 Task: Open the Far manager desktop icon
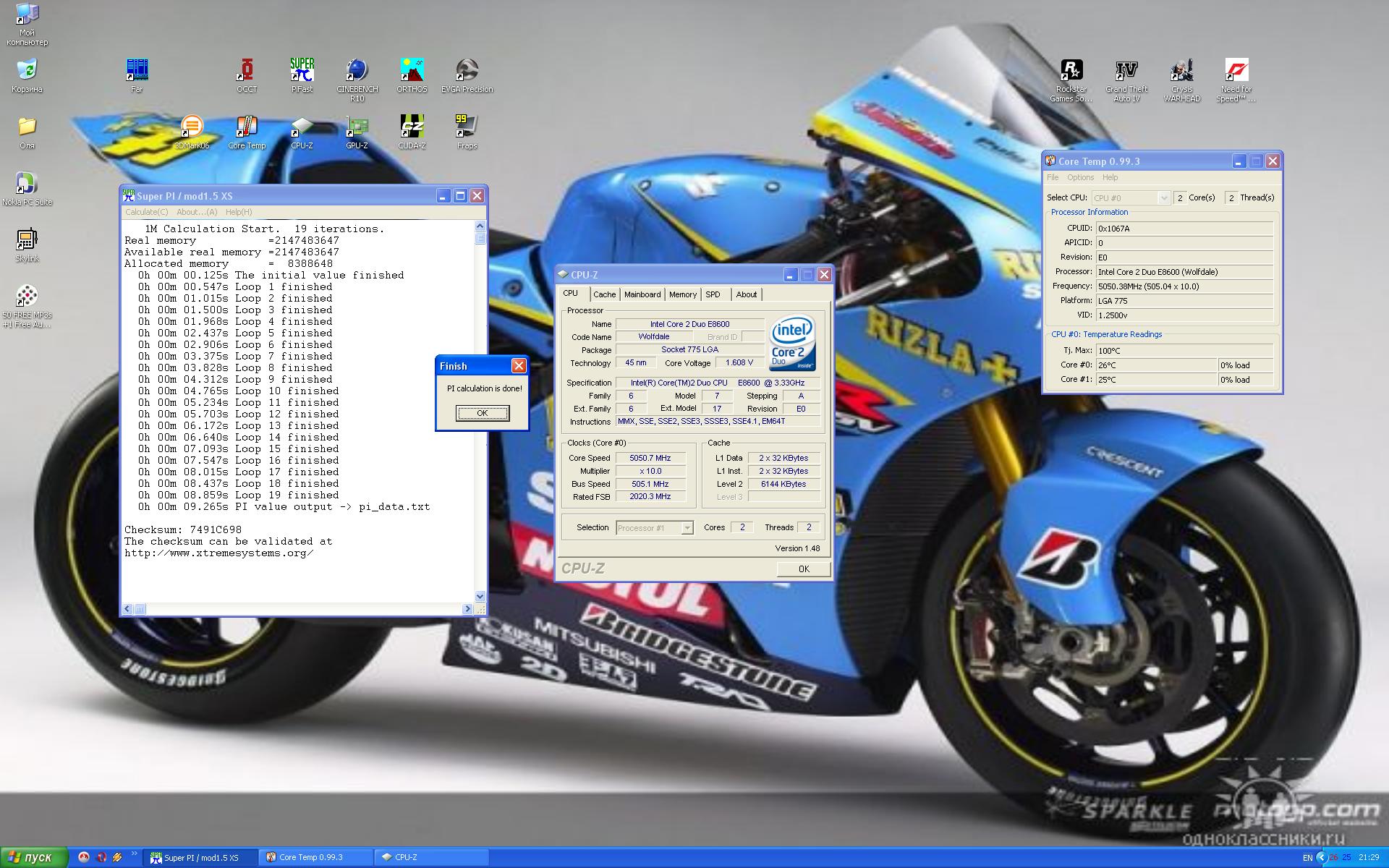tap(137, 75)
